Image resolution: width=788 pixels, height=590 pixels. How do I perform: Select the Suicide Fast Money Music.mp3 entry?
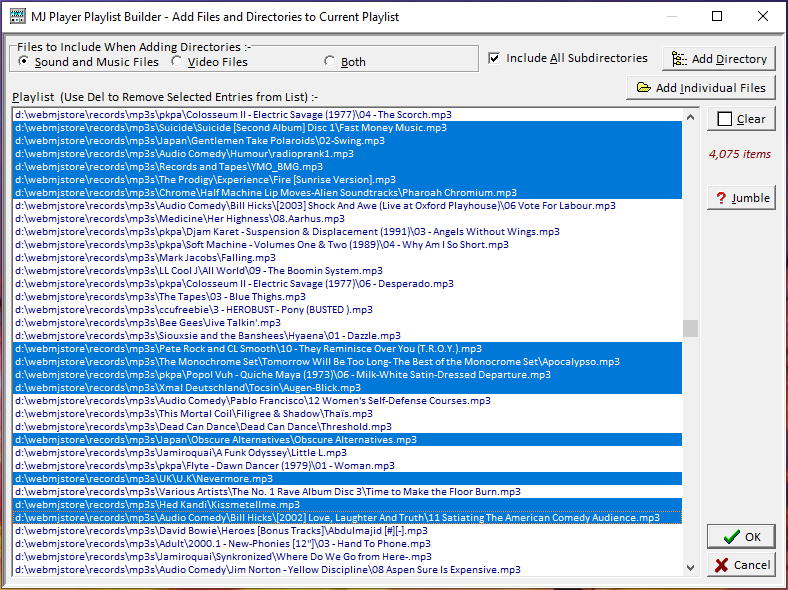point(347,128)
